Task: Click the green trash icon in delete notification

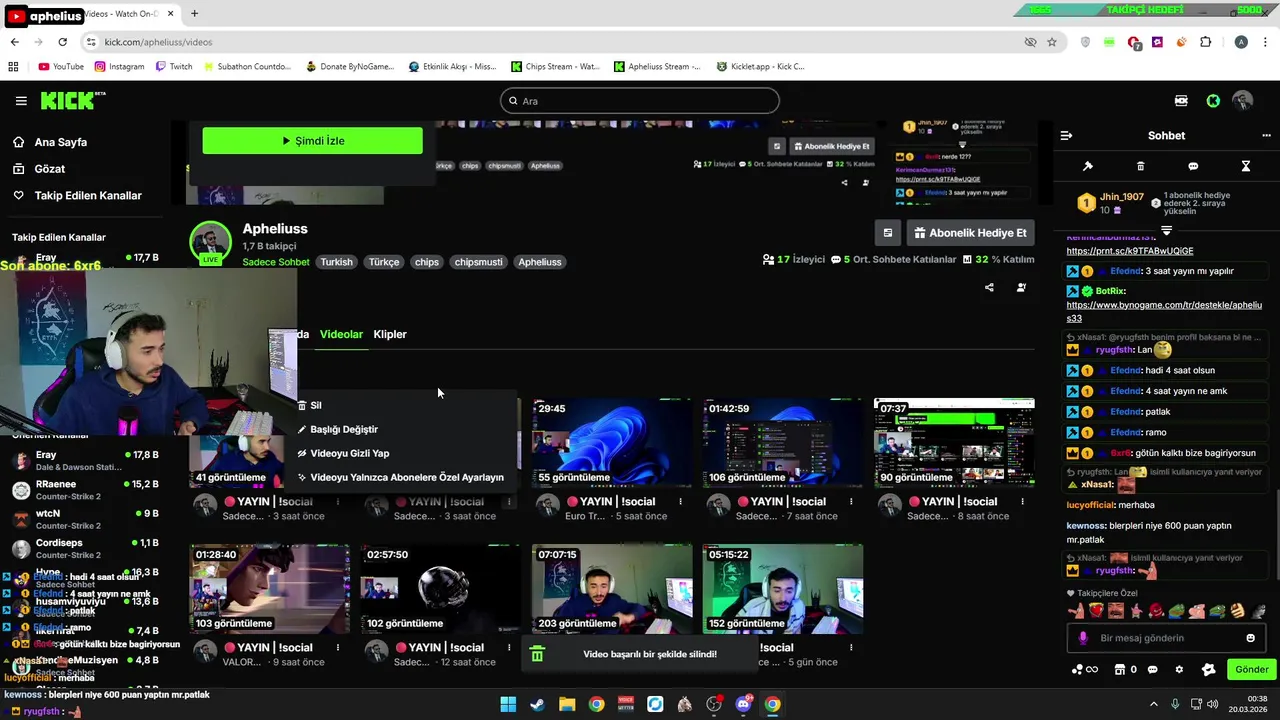Action: tap(537, 654)
